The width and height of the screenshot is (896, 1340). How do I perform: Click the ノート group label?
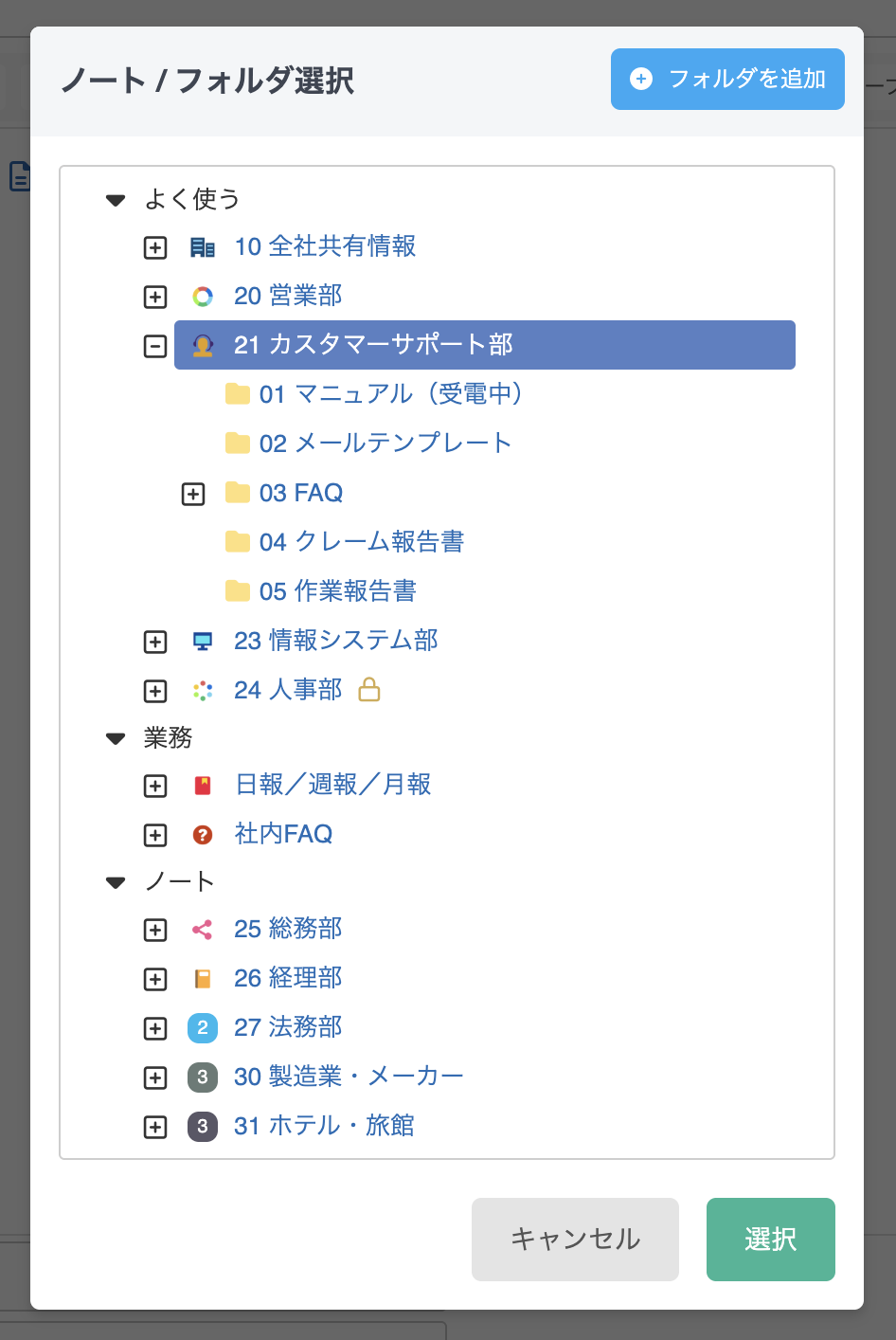click(x=180, y=881)
